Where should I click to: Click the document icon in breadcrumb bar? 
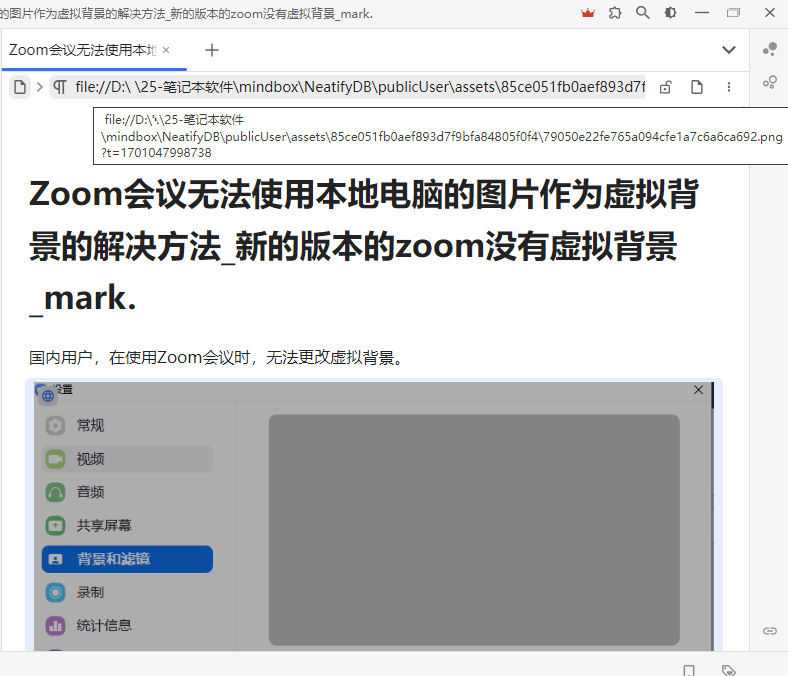tap(20, 87)
